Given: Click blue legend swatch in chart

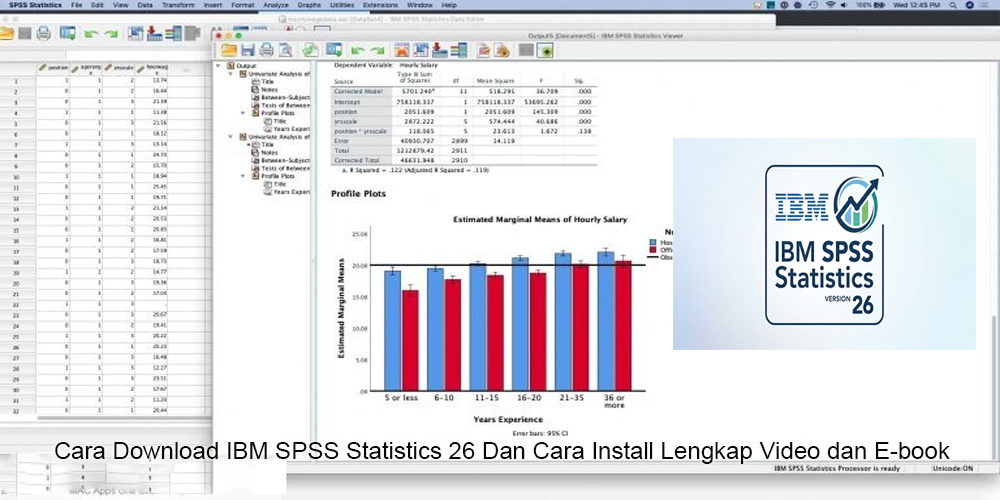Looking at the screenshot, I should [x=653, y=242].
